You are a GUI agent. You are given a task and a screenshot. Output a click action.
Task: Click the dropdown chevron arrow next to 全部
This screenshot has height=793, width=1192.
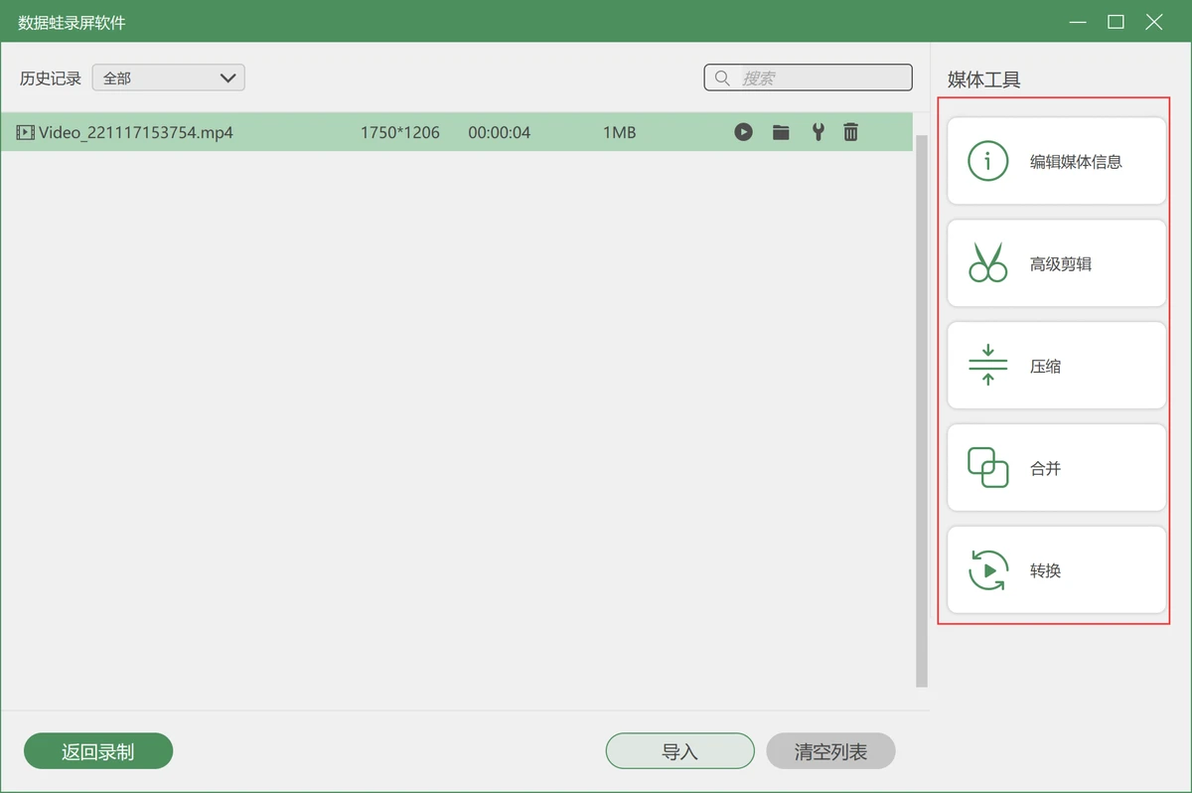pyautogui.click(x=227, y=78)
